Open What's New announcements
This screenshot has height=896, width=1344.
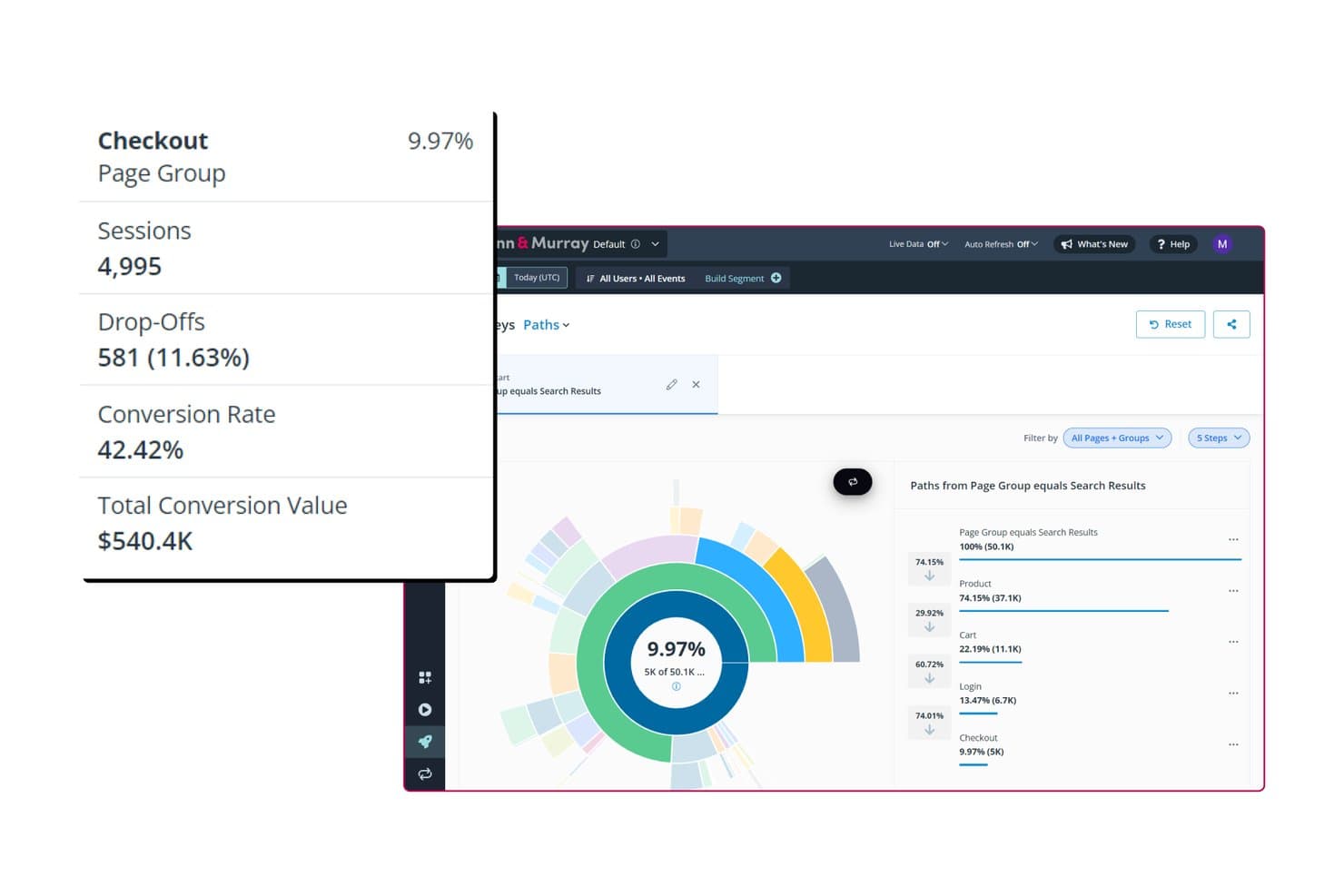click(1093, 244)
